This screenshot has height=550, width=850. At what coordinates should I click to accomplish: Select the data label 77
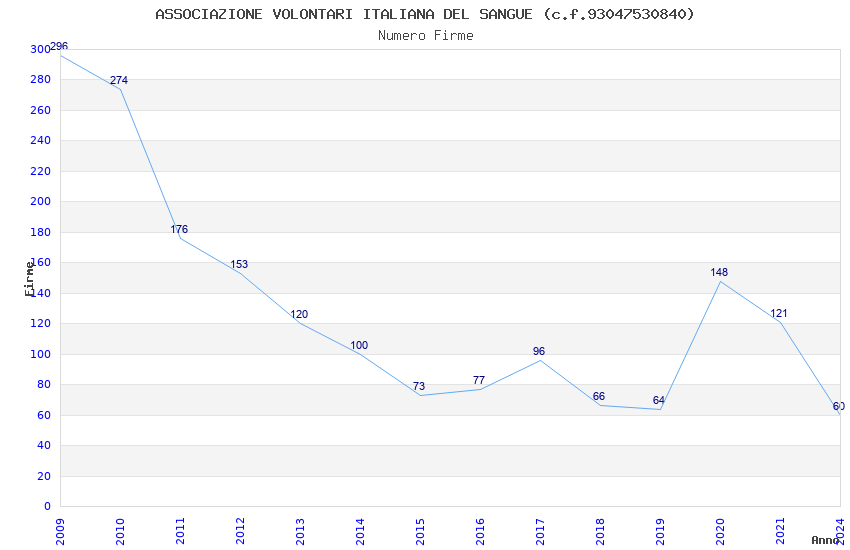coord(479,380)
